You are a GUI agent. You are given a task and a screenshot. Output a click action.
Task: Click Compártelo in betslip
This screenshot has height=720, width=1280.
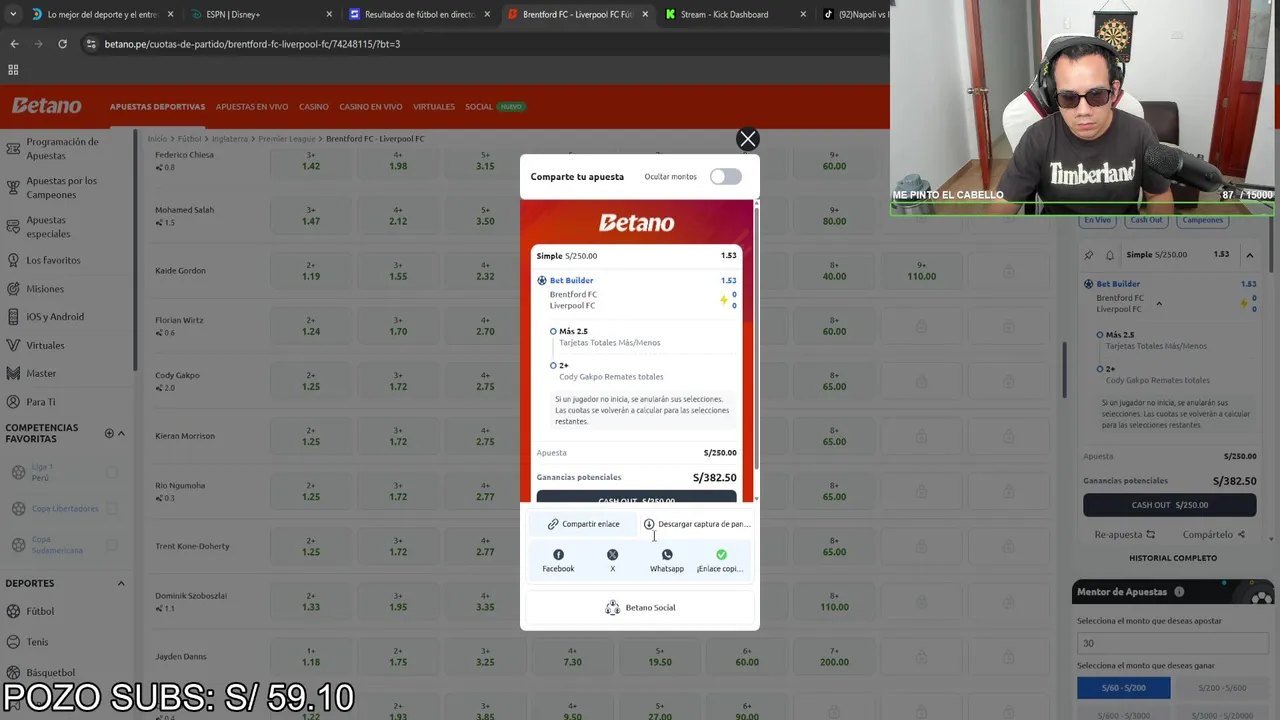click(x=1213, y=535)
